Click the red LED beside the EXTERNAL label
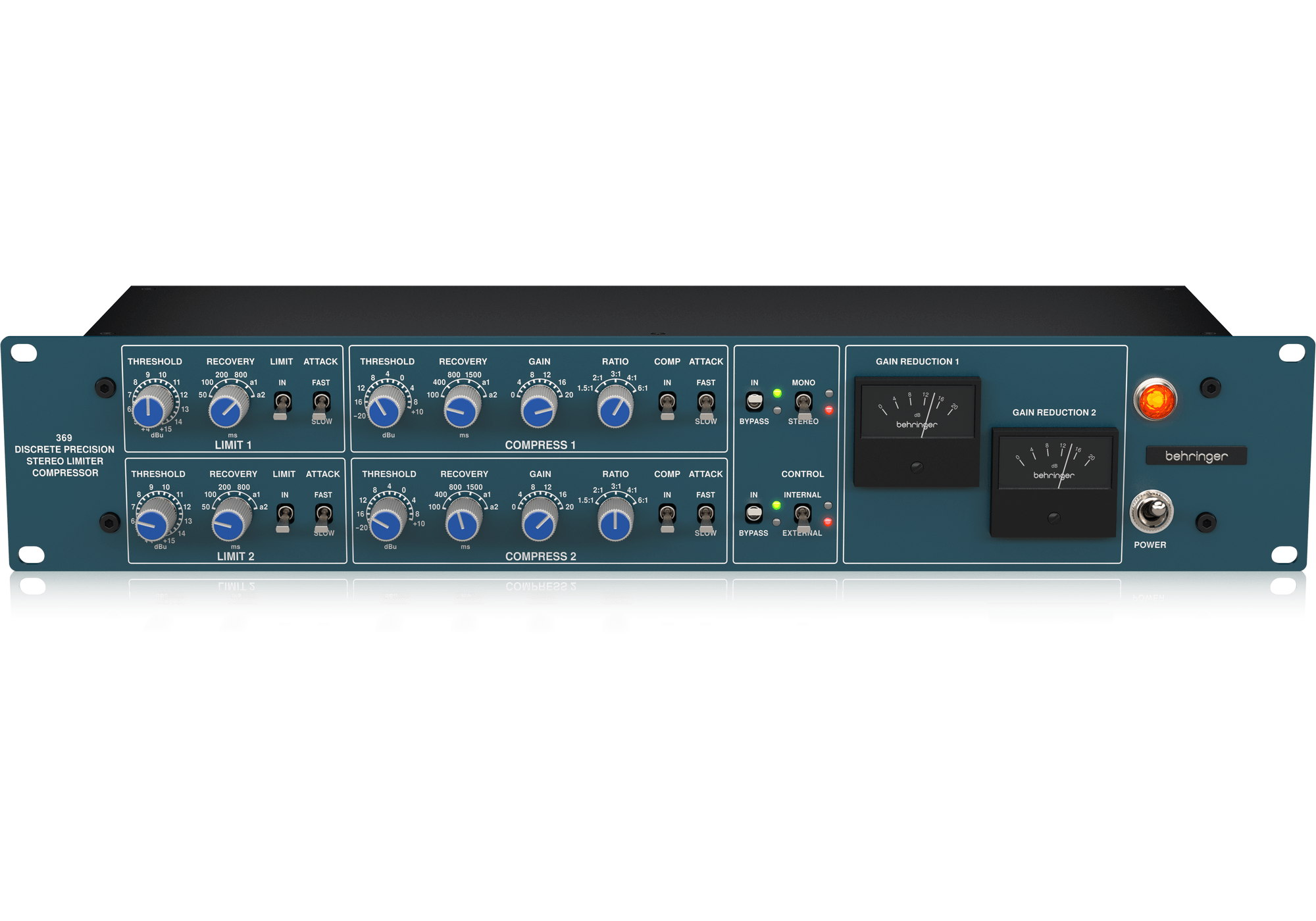Image resolution: width=1316 pixels, height=921 pixels. pos(828,522)
